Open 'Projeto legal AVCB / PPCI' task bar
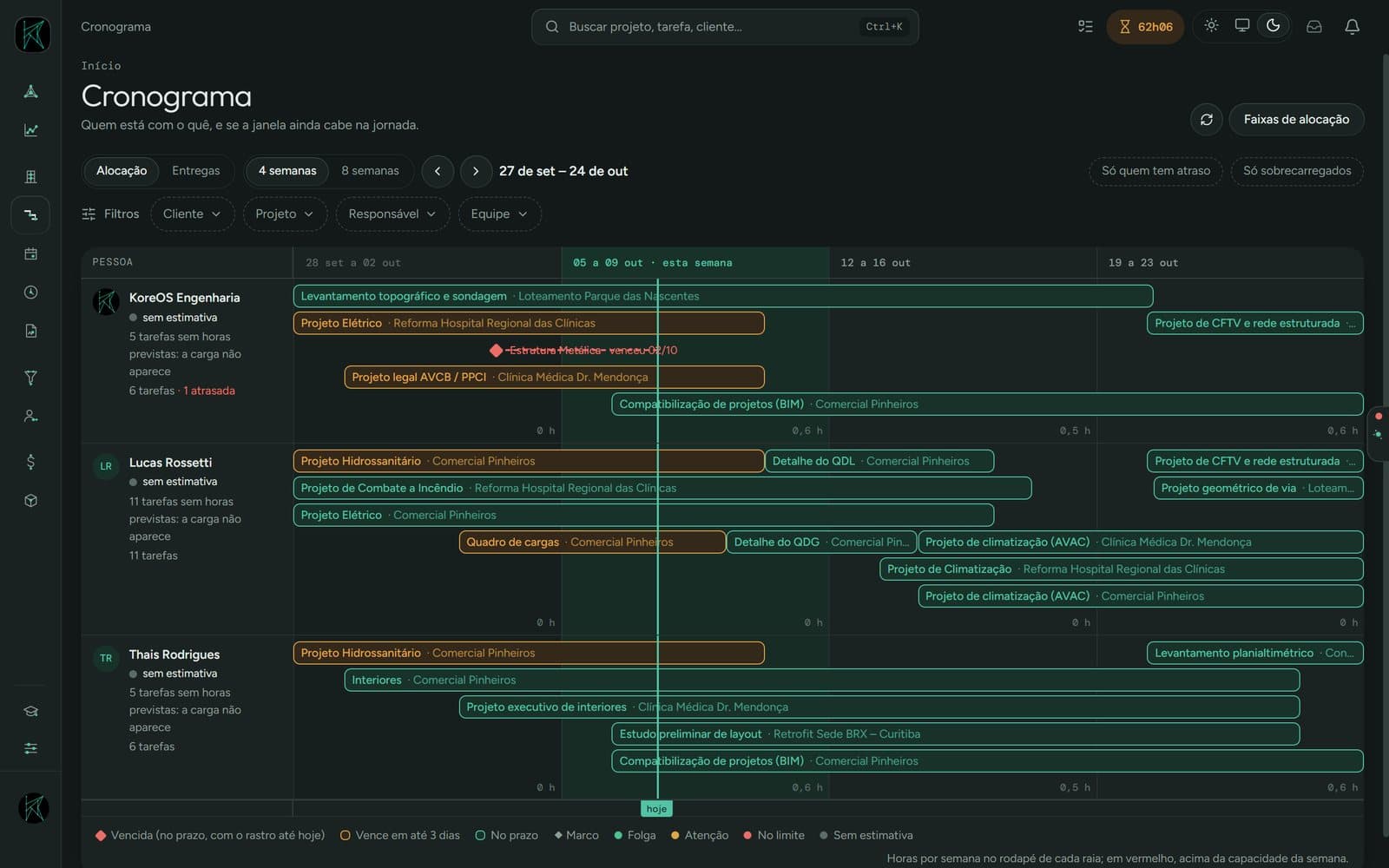This screenshot has height=868, width=1389. click(x=555, y=378)
